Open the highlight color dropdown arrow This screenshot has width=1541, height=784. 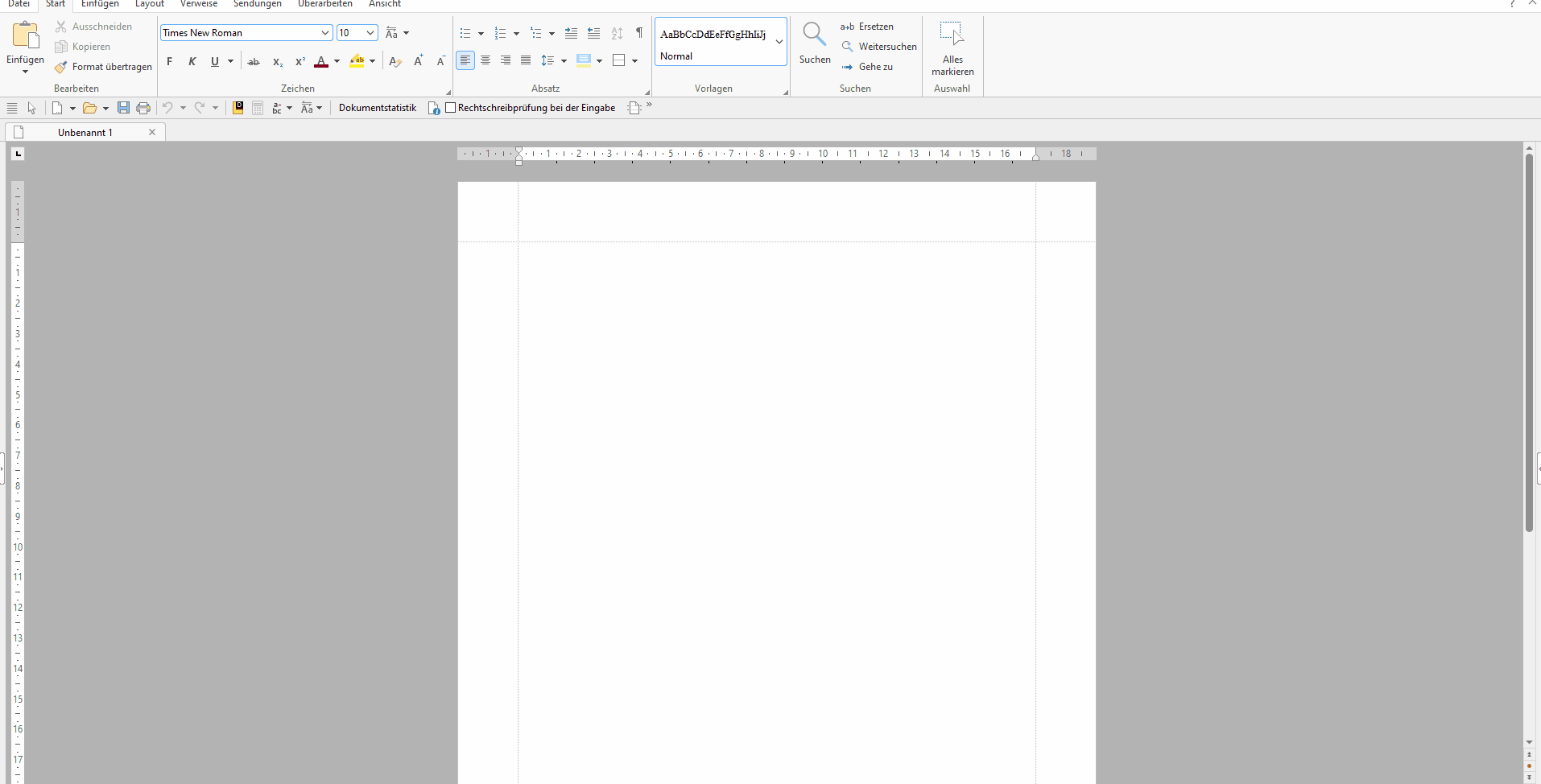(x=373, y=61)
